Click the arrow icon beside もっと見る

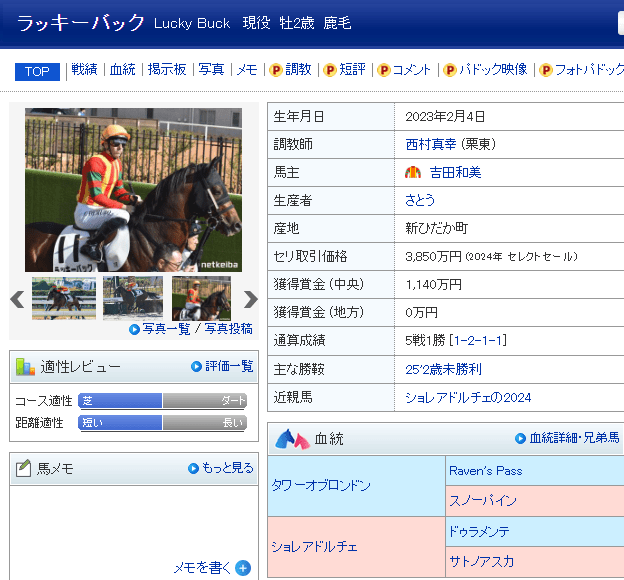[193, 469]
